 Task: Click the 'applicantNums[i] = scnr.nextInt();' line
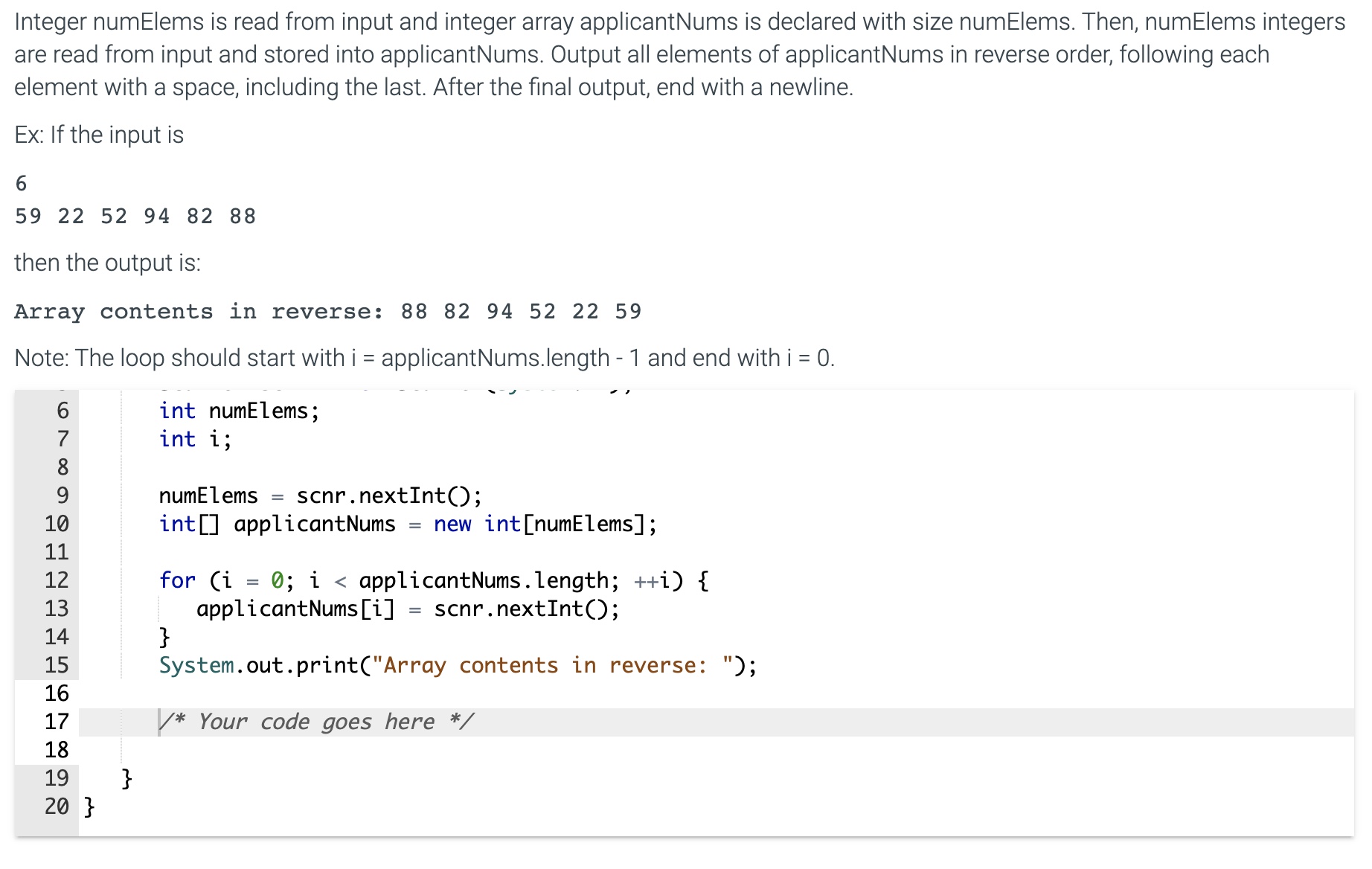pos(408,609)
